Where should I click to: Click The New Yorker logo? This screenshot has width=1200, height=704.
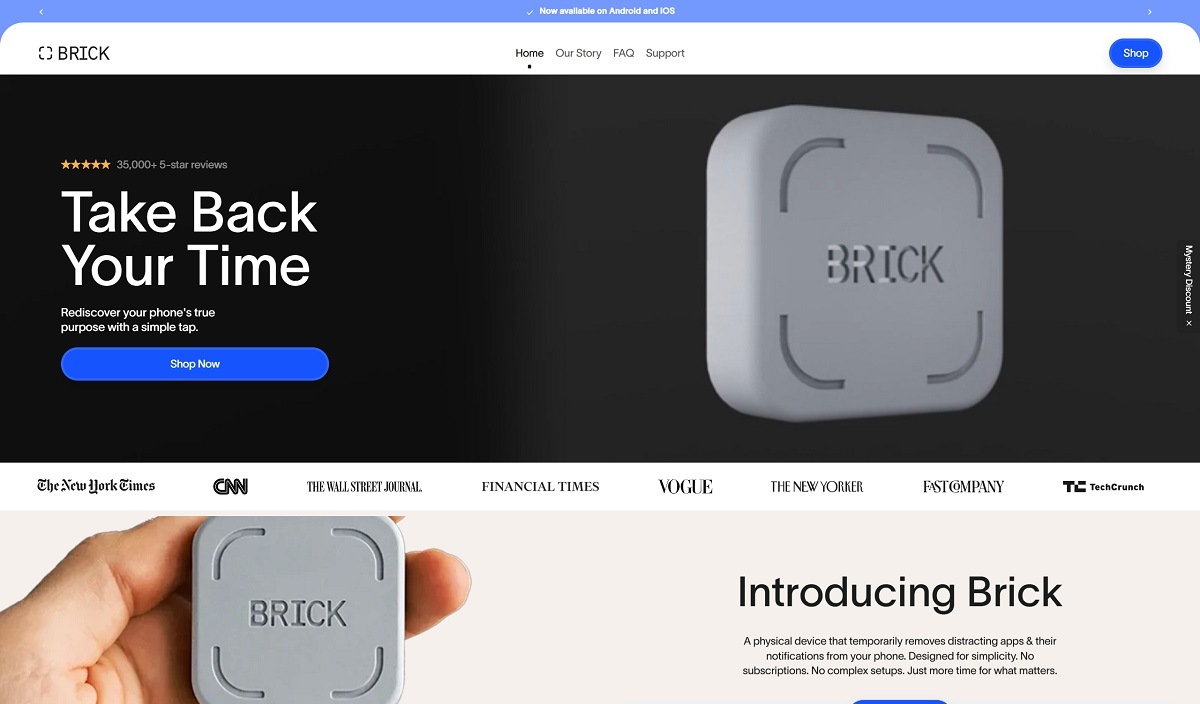pyautogui.click(x=816, y=486)
